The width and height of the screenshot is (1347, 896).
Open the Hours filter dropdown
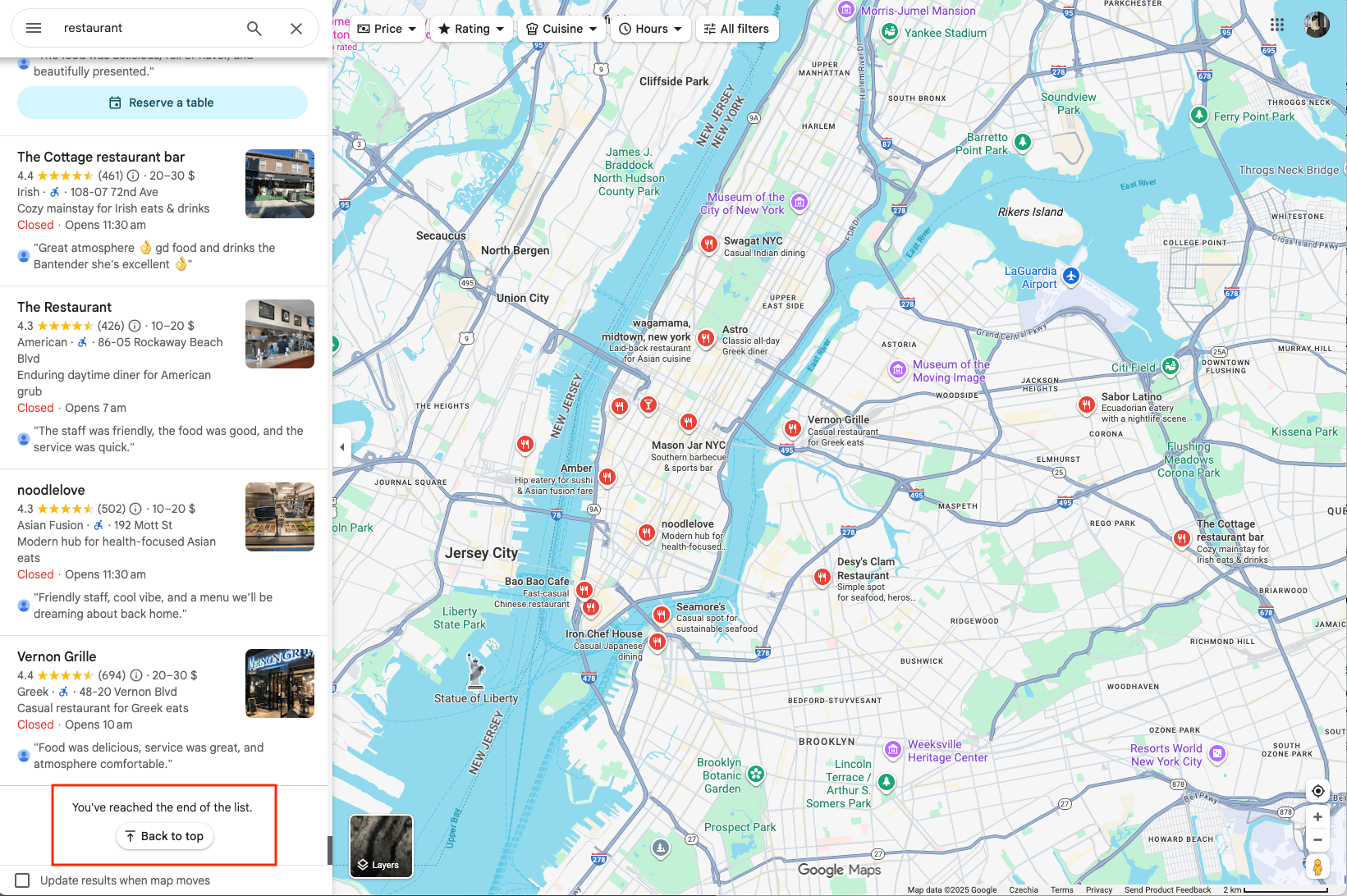tap(650, 28)
